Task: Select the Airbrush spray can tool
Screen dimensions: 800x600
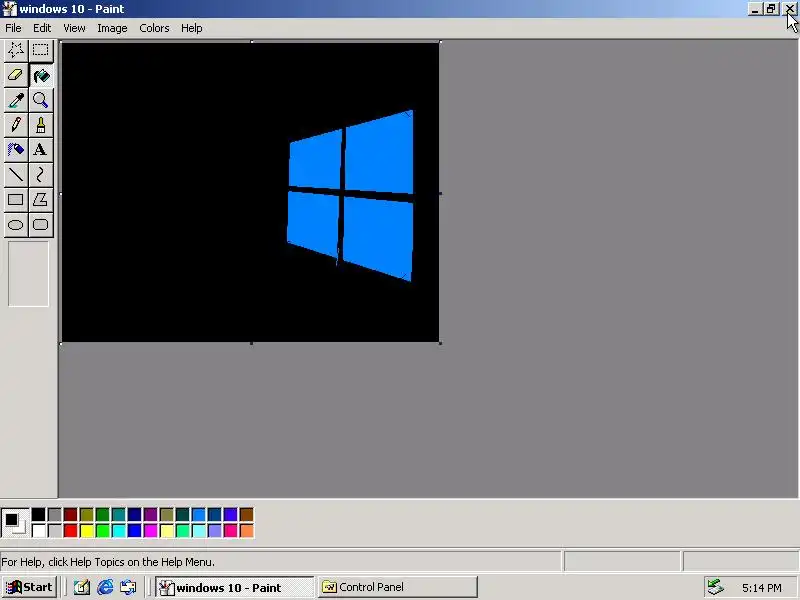Action: click(x=15, y=150)
